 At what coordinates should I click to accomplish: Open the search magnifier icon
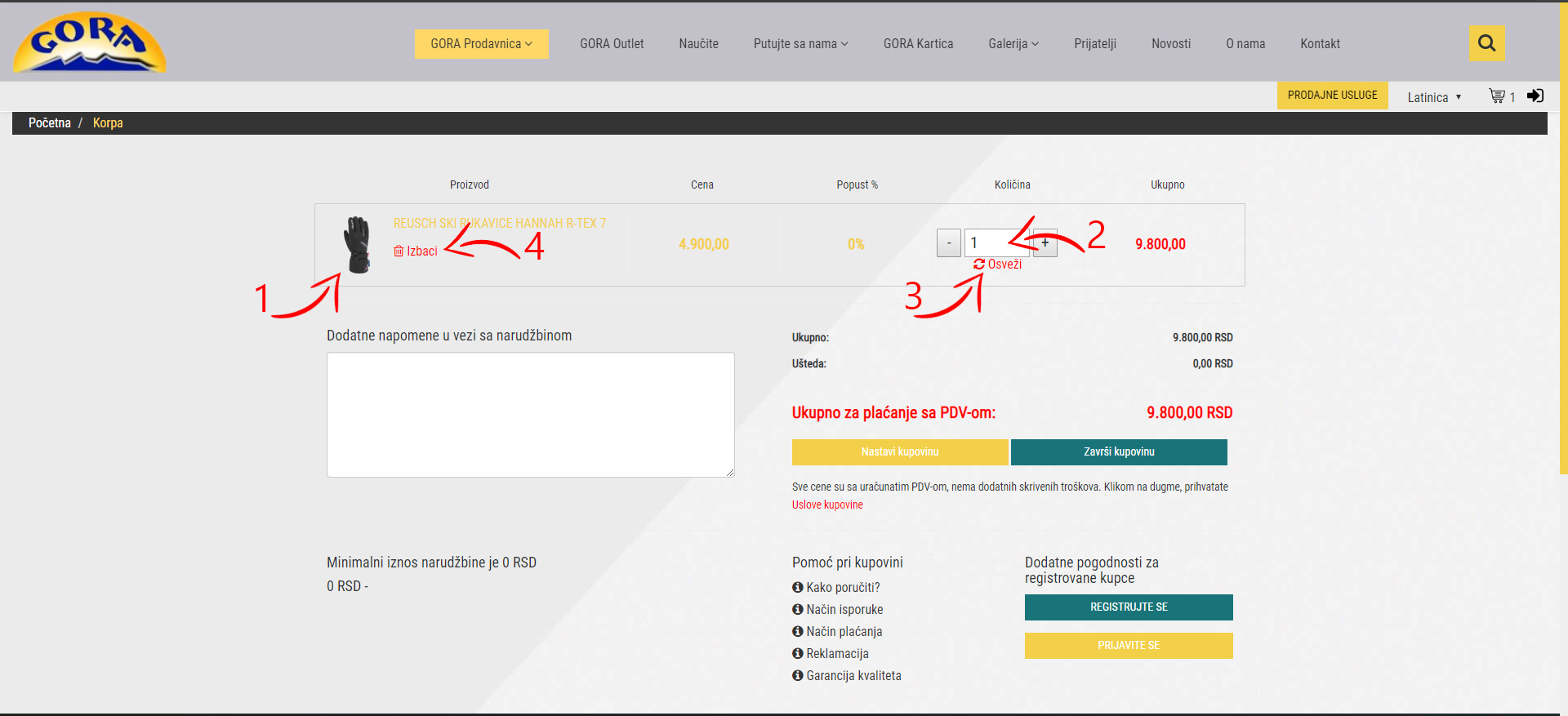point(1486,43)
